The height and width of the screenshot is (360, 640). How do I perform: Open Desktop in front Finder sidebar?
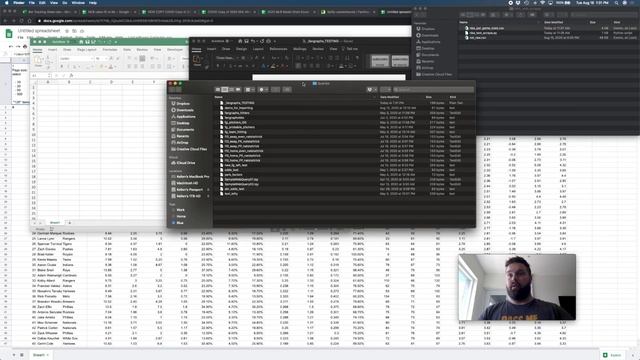[180, 123]
